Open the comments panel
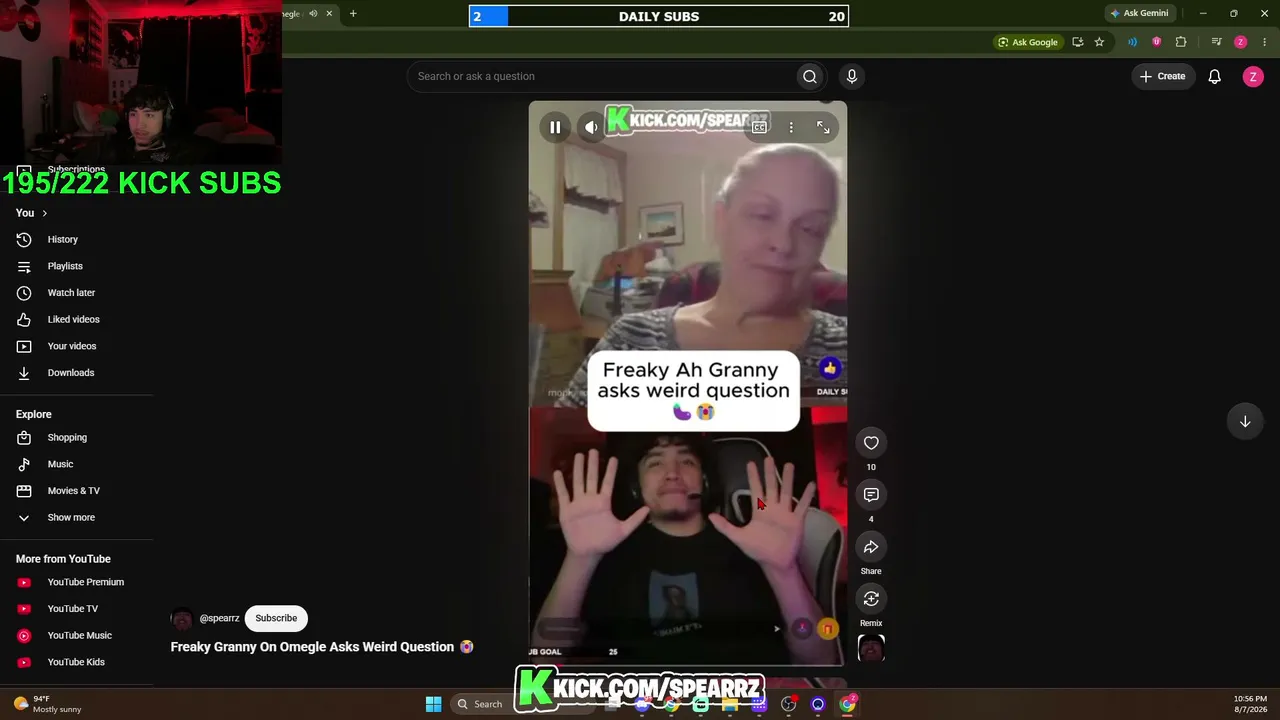 [x=871, y=495]
